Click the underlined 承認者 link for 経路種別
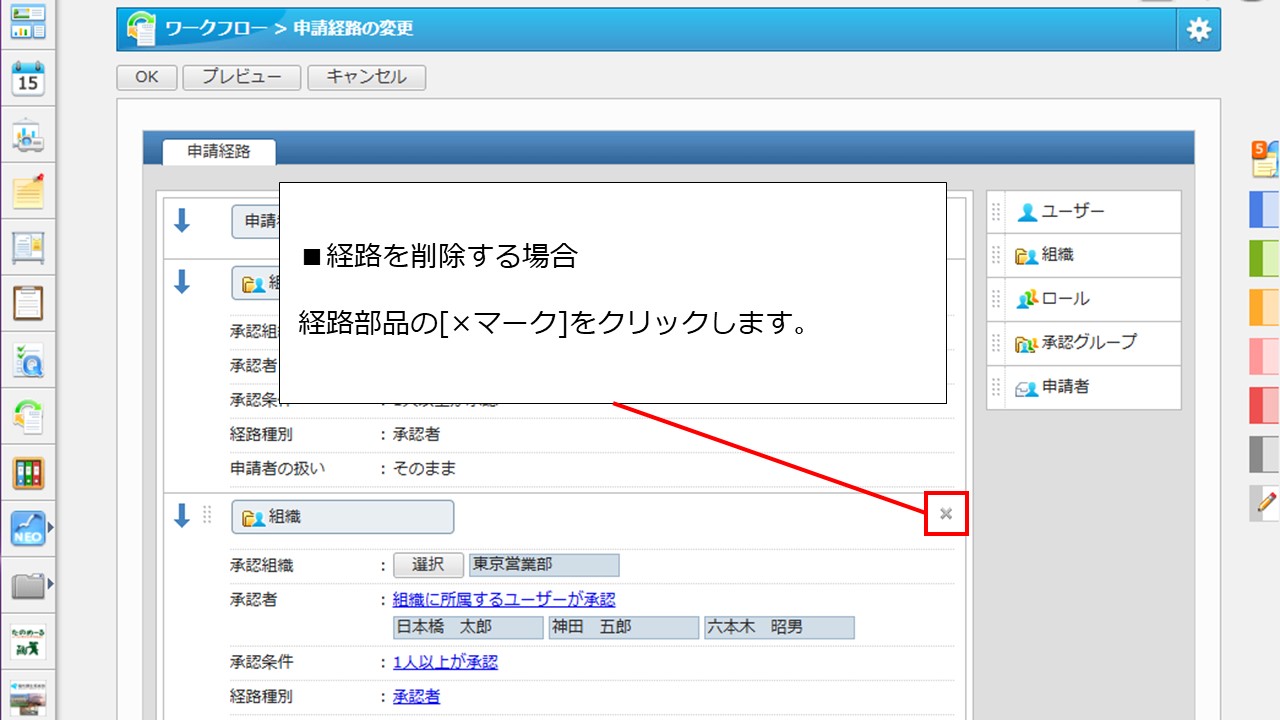The width and height of the screenshot is (1280, 720). pyautogui.click(x=416, y=697)
